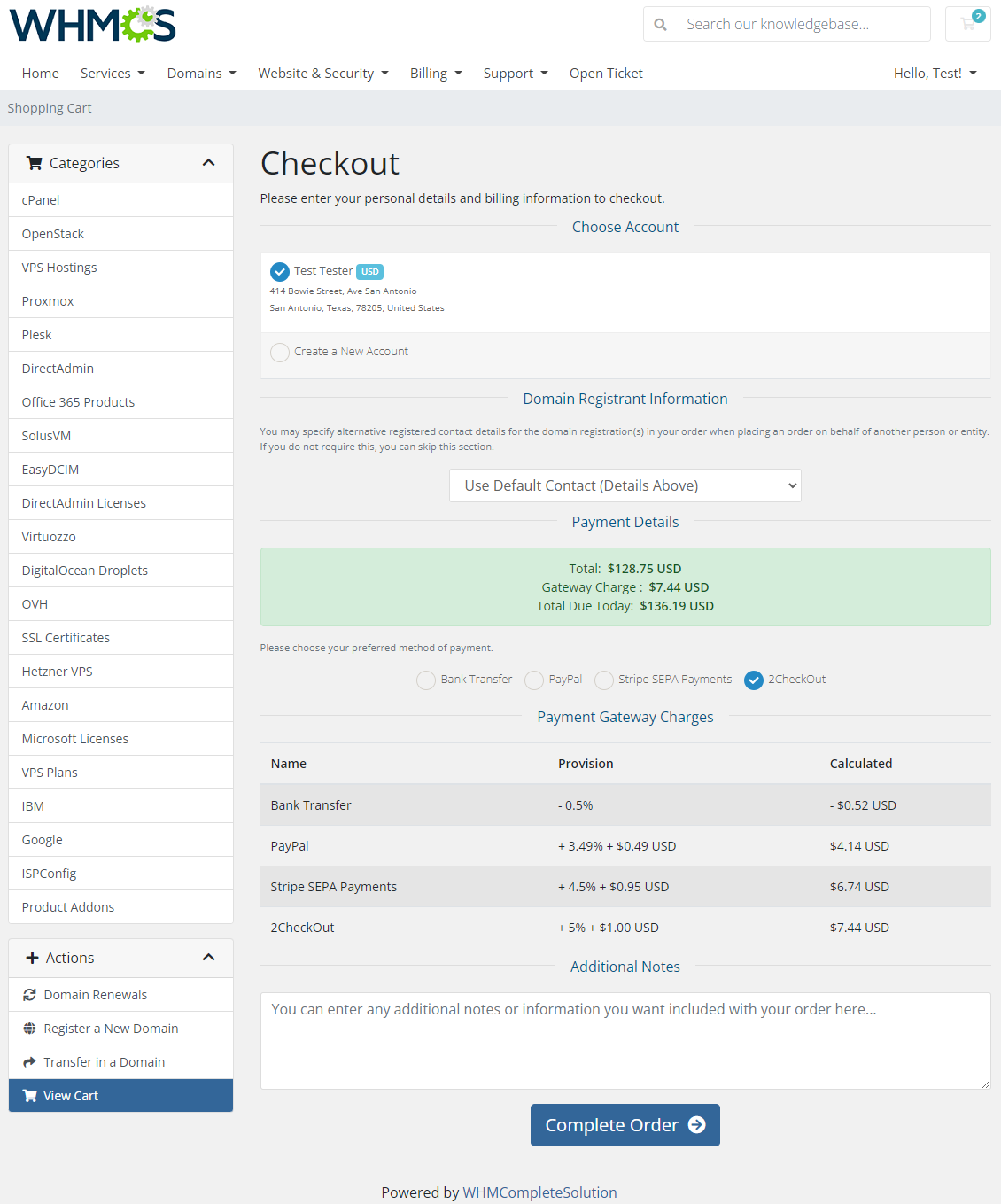Select the PayPal payment radio button
1001x1204 pixels.
click(533, 680)
